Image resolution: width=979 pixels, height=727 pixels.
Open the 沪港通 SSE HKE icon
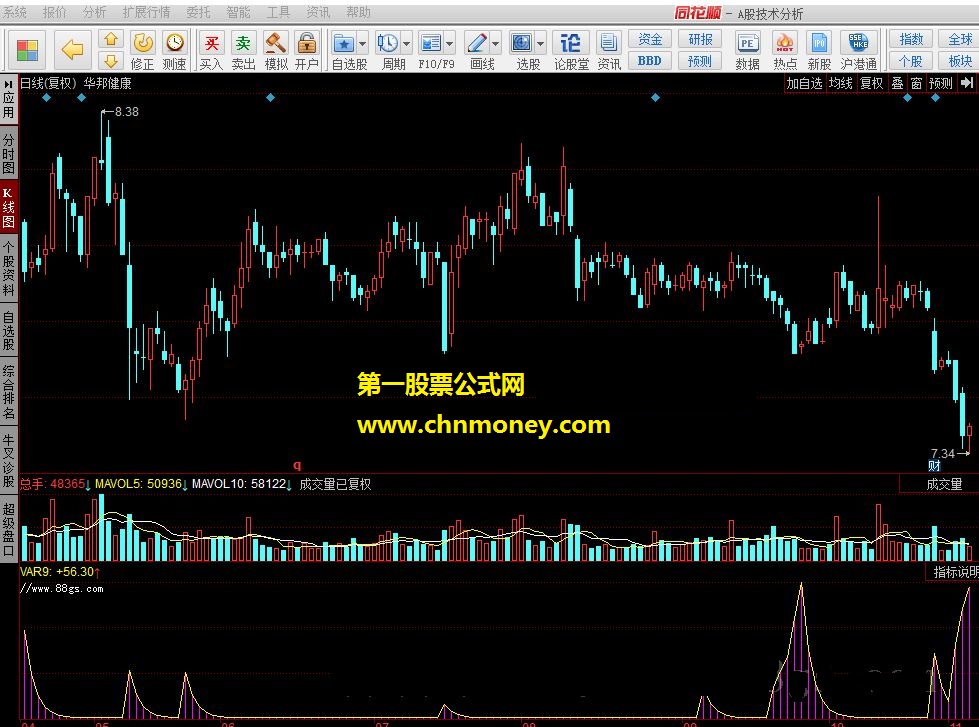point(858,51)
